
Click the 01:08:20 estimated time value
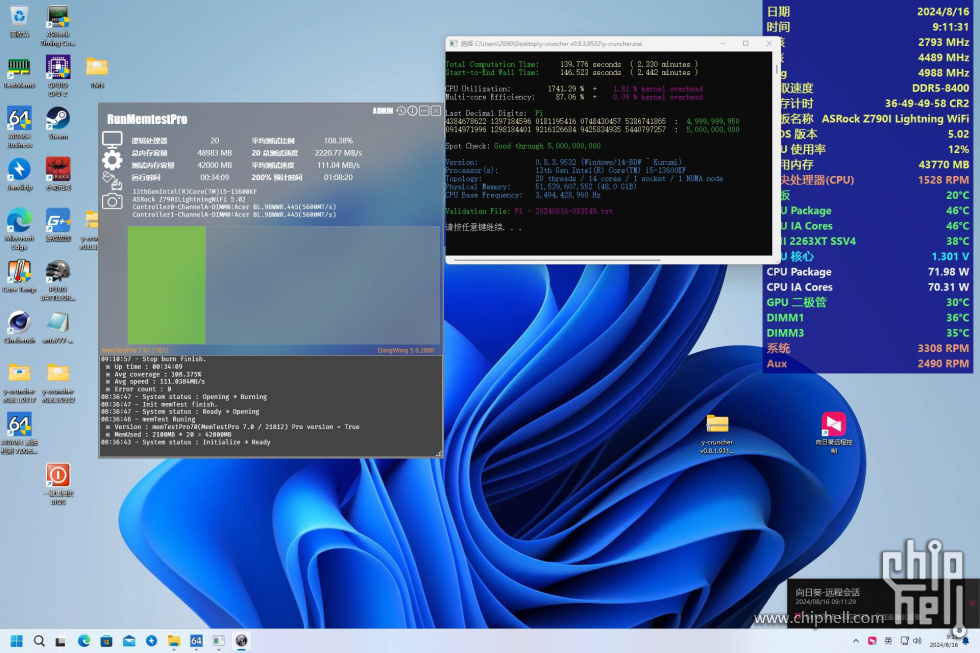tap(338, 177)
